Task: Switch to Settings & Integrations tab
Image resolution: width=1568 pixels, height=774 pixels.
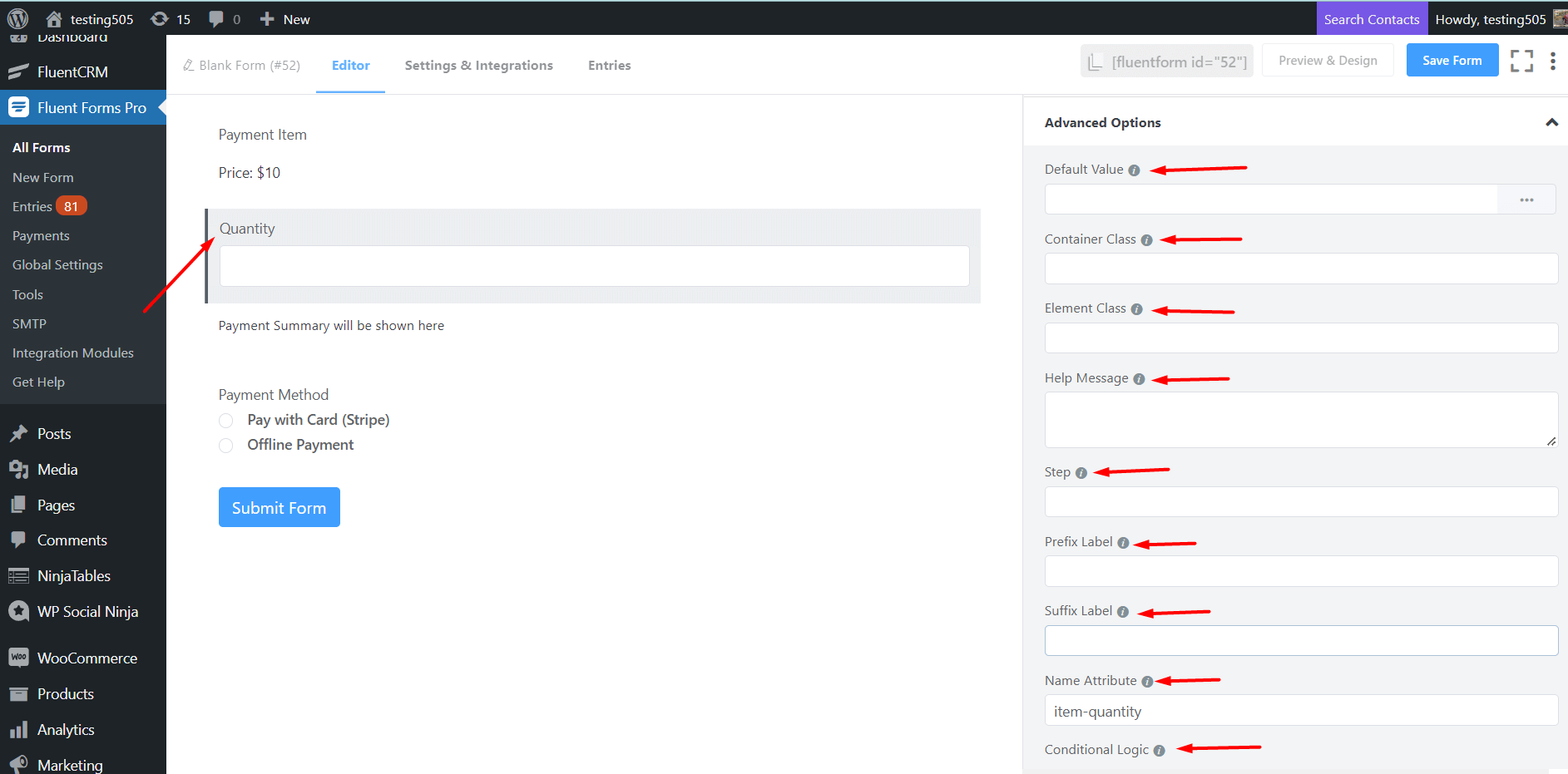Action: 478,66
